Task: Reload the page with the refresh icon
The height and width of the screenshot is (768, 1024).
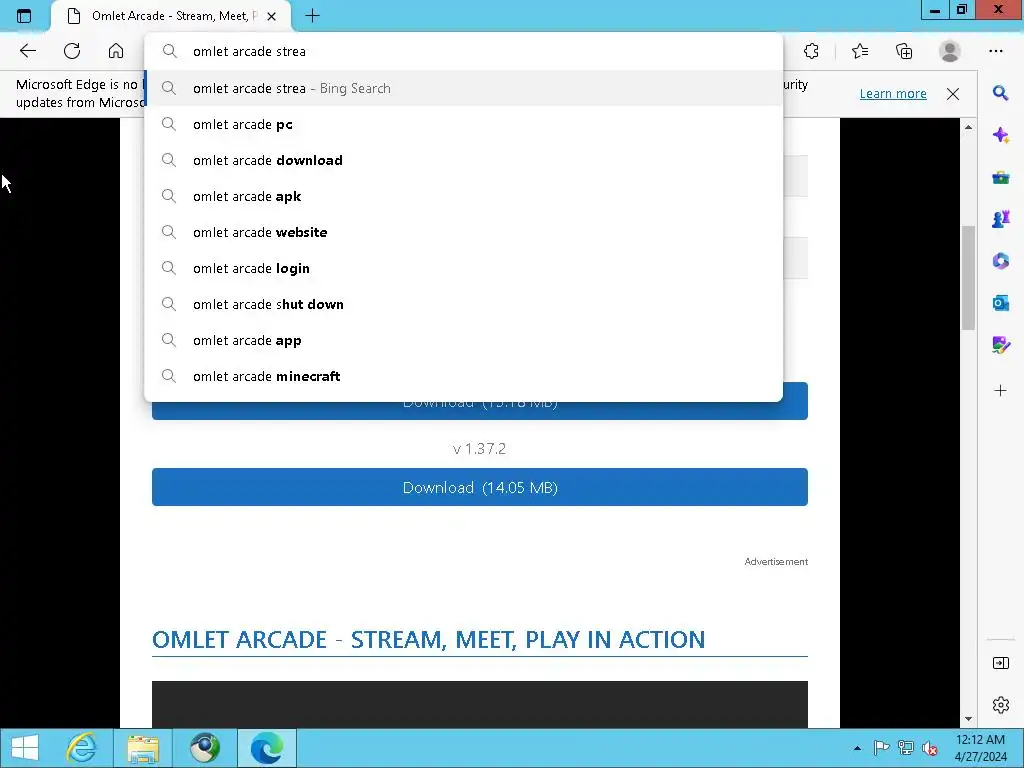Action: click(x=72, y=51)
